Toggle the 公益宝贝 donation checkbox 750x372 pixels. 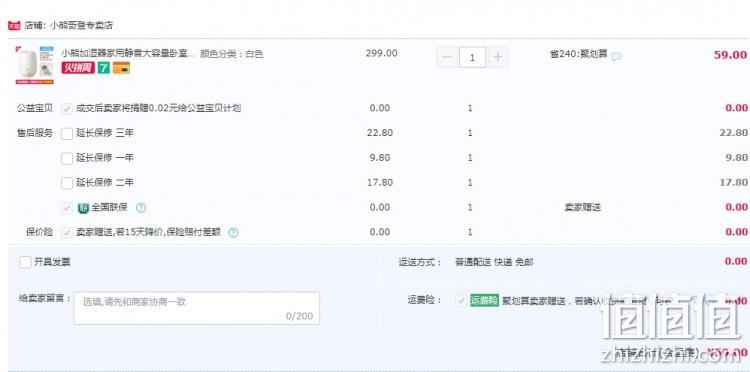(x=67, y=109)
